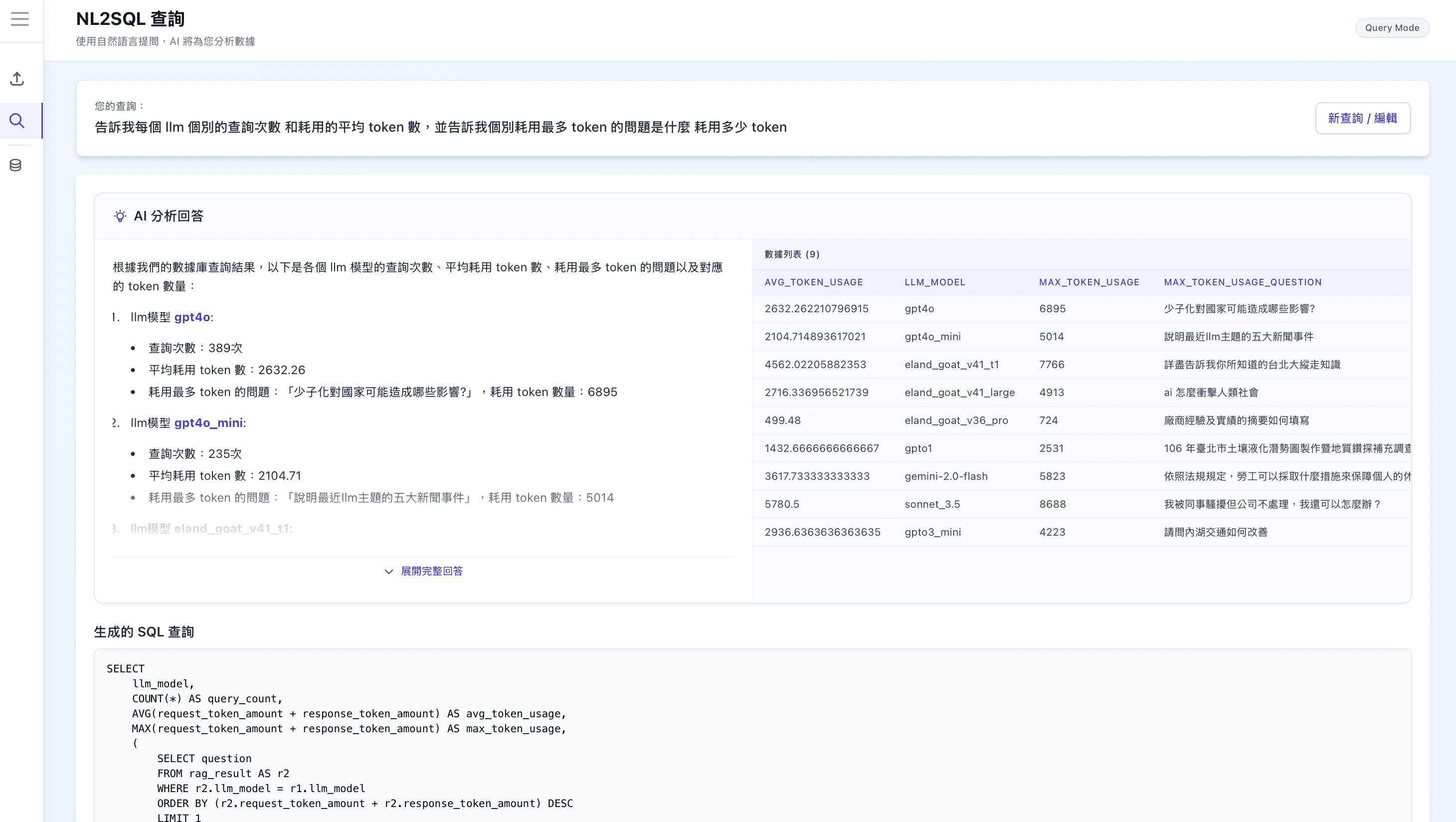The height and width of the screenshot is (822, 1456).
Task: Click the chevron next to 展開完整回答
Action: (389, 572)
